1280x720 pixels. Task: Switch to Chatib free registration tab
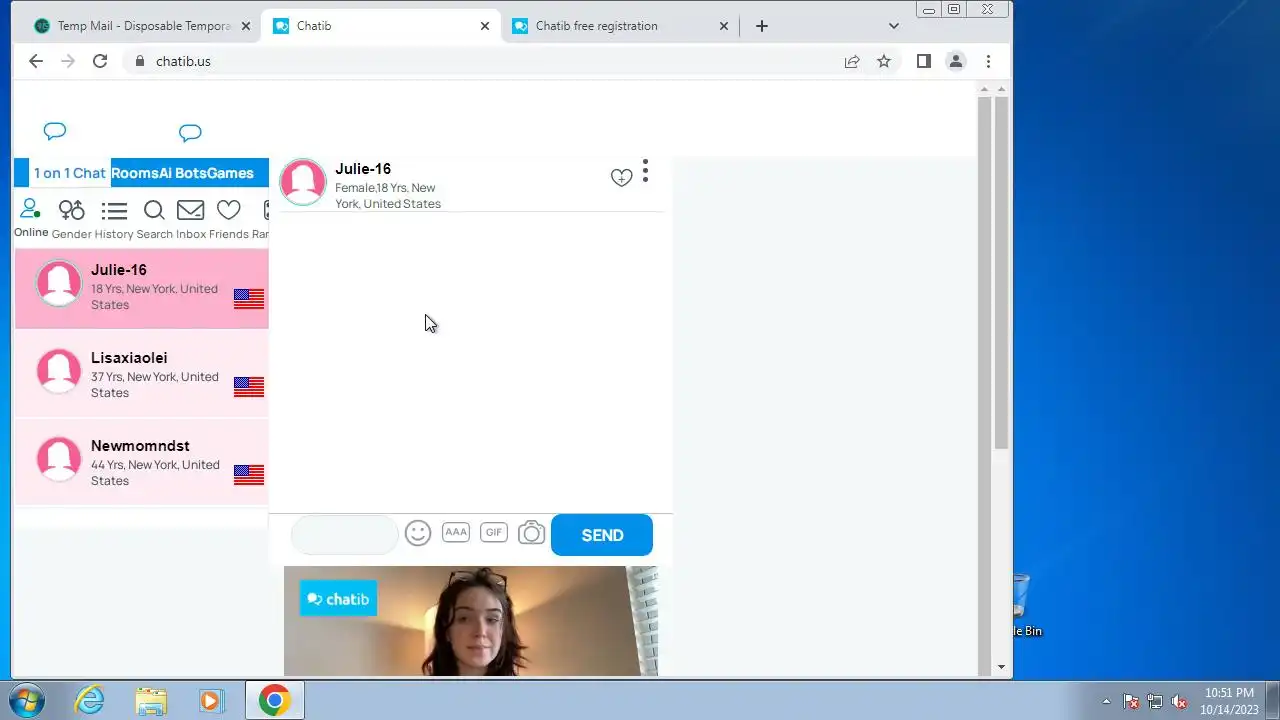pos(620,26)
